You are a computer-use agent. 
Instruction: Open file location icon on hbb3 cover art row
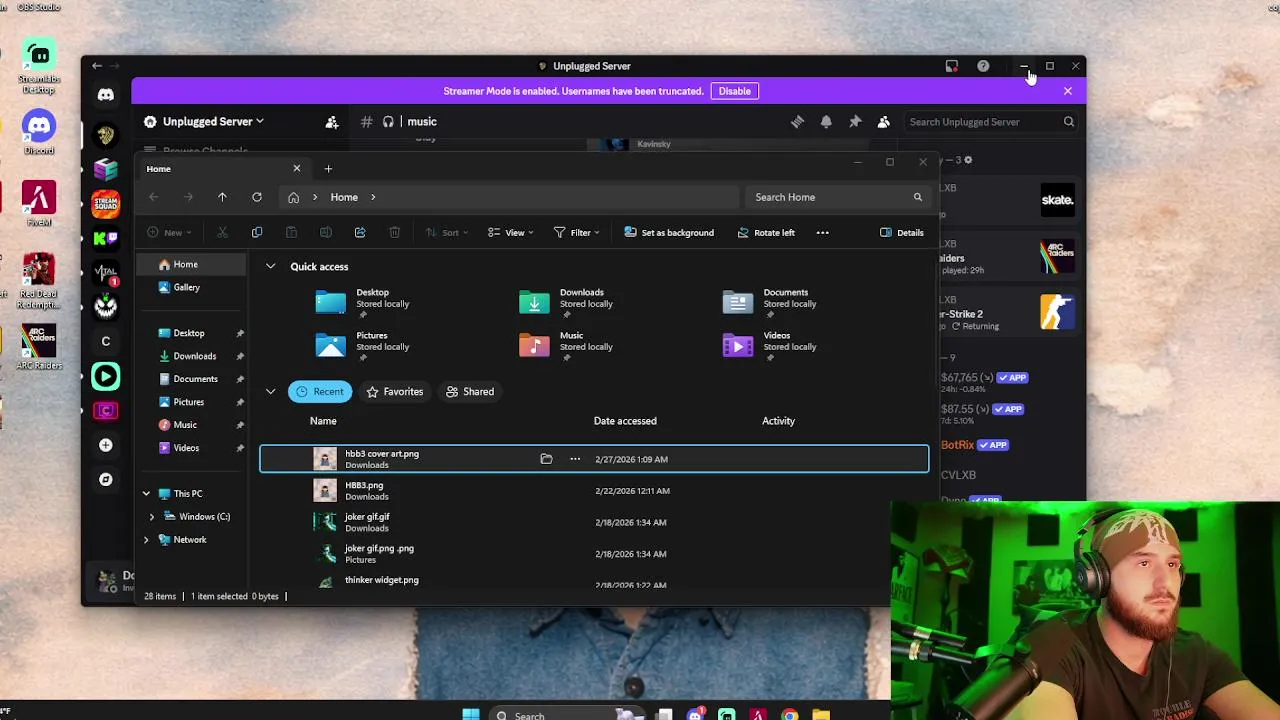pos(546,459)
